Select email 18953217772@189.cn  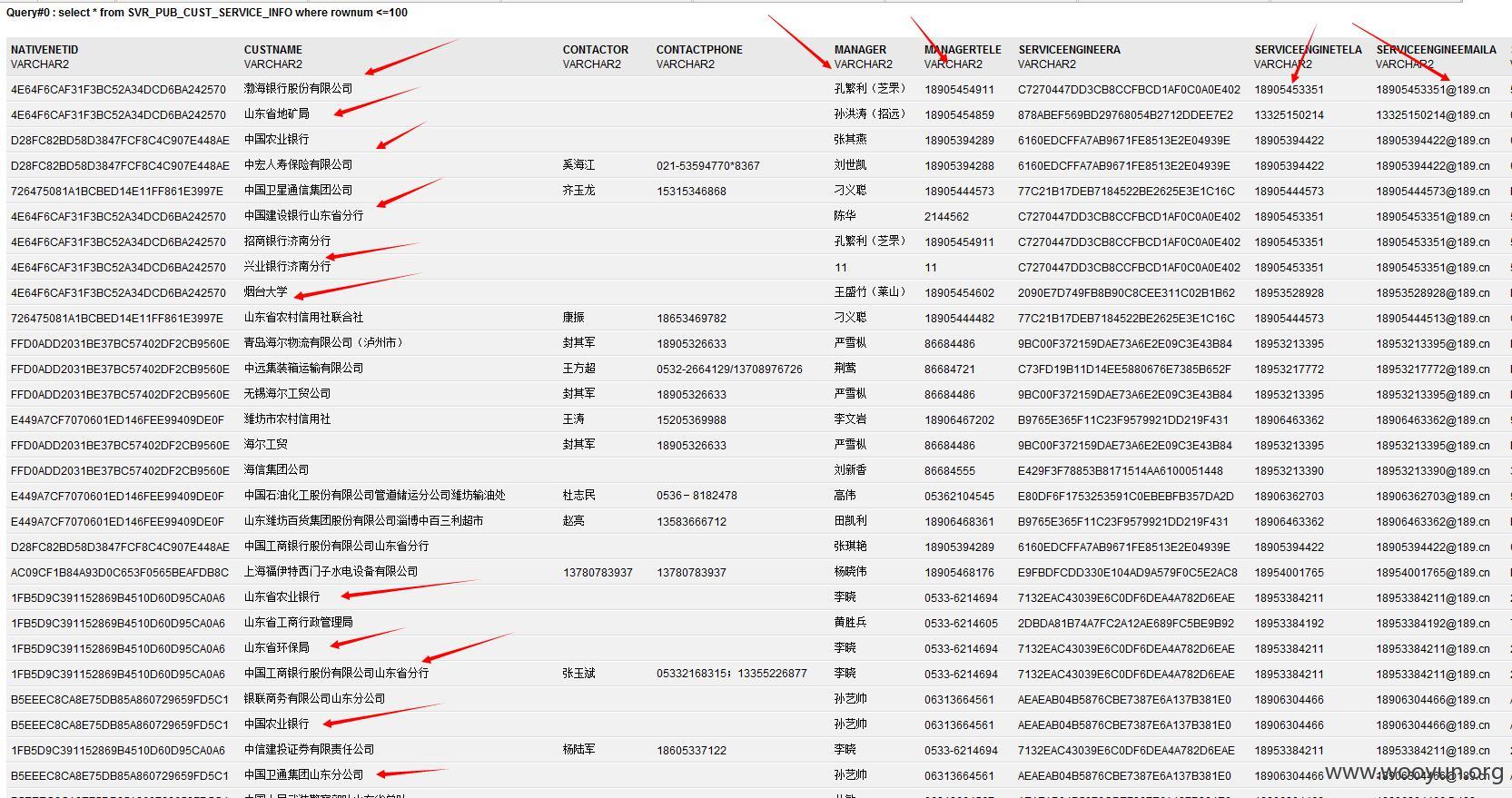pyautogui.click(x=1433, y=369)
